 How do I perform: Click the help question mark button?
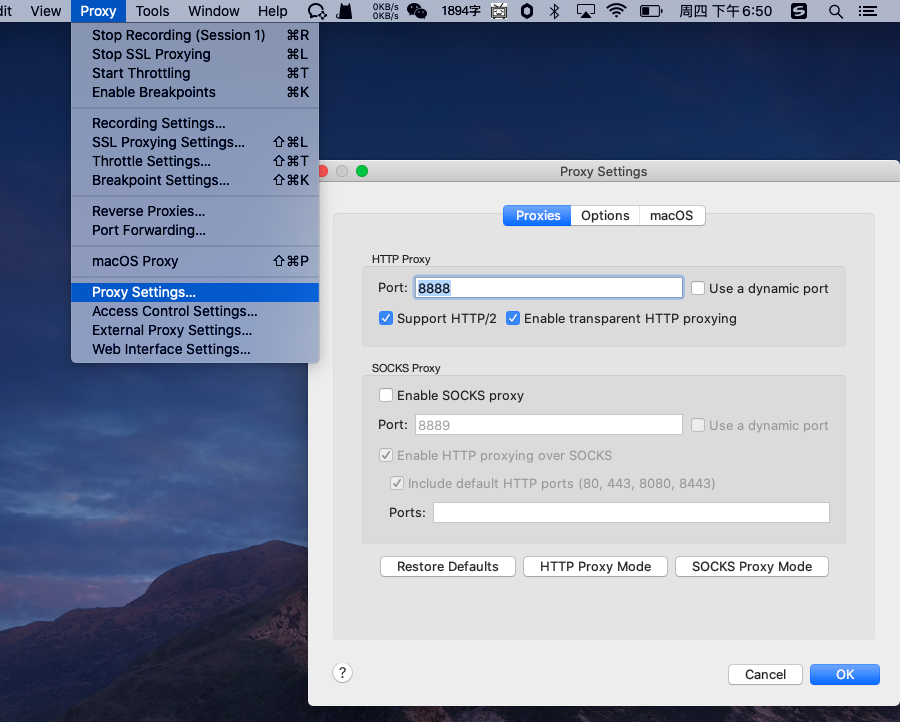pos(342,673)
